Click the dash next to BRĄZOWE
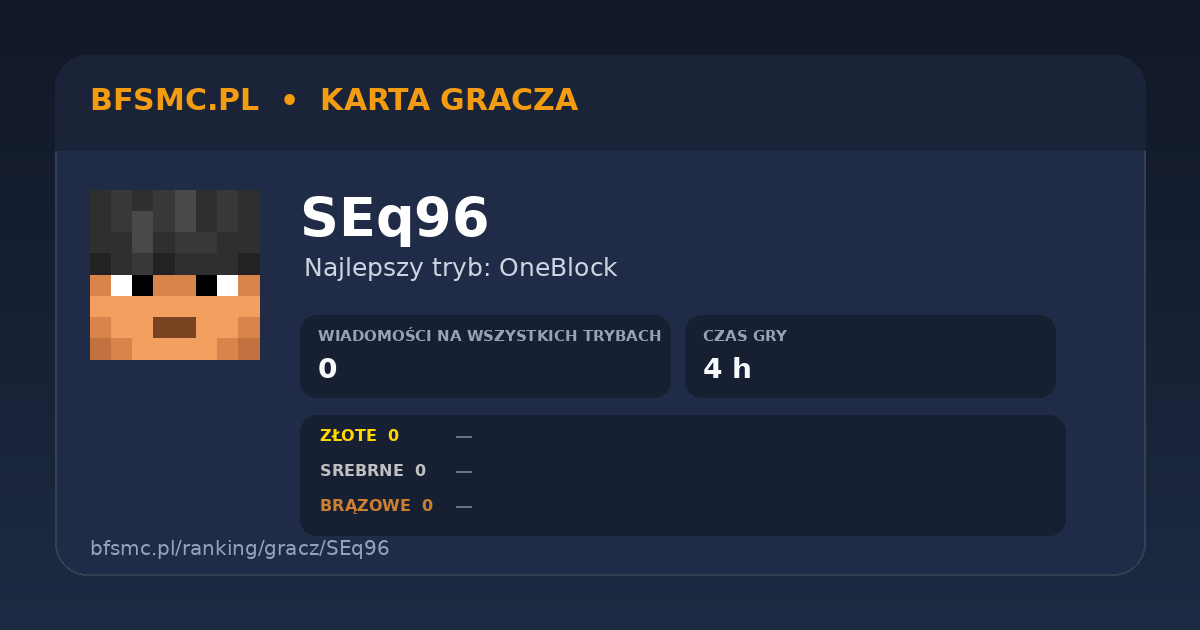1200x630 pixels. 464,507
